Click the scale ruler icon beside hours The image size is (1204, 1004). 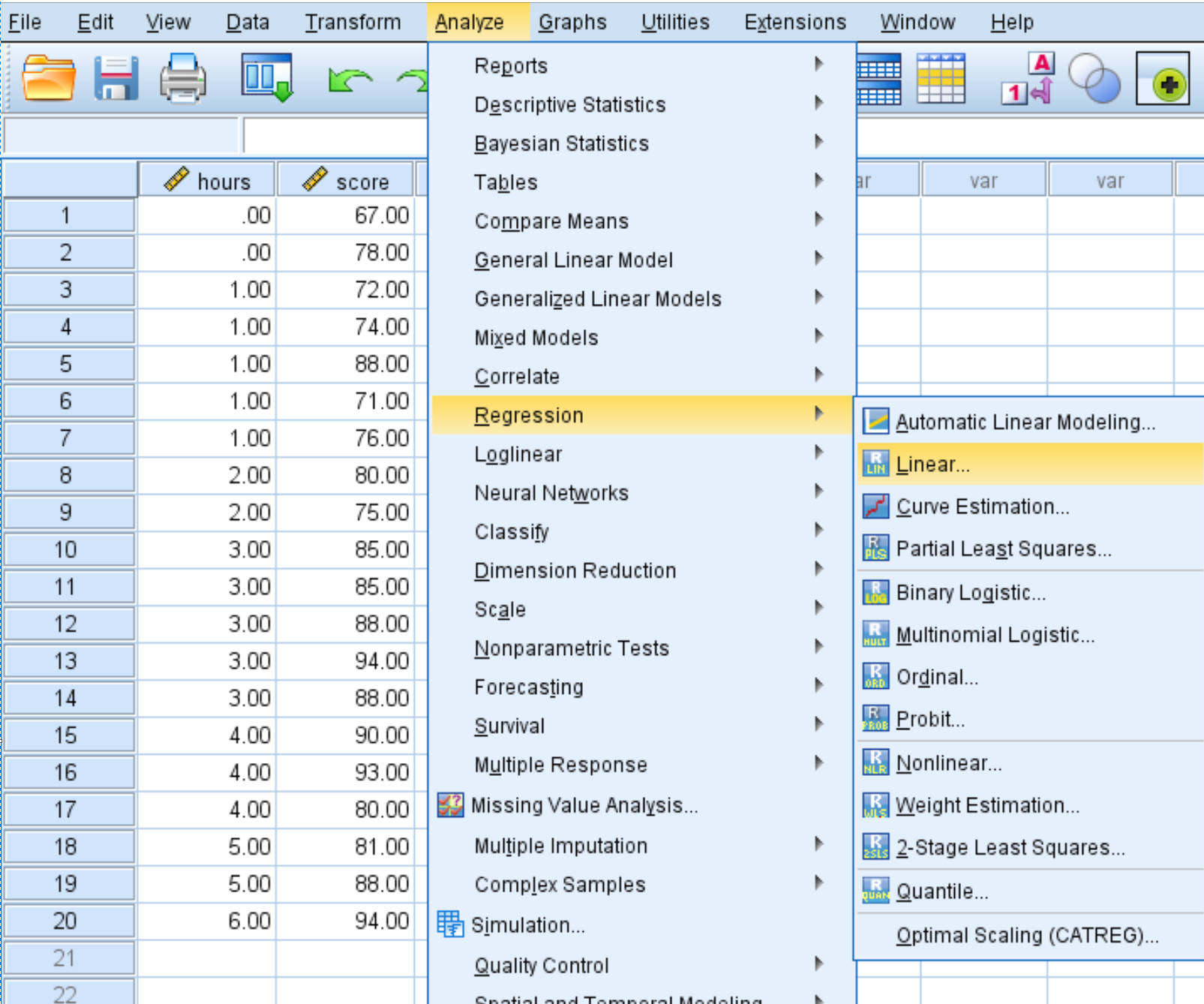click(x=176, y=179)
